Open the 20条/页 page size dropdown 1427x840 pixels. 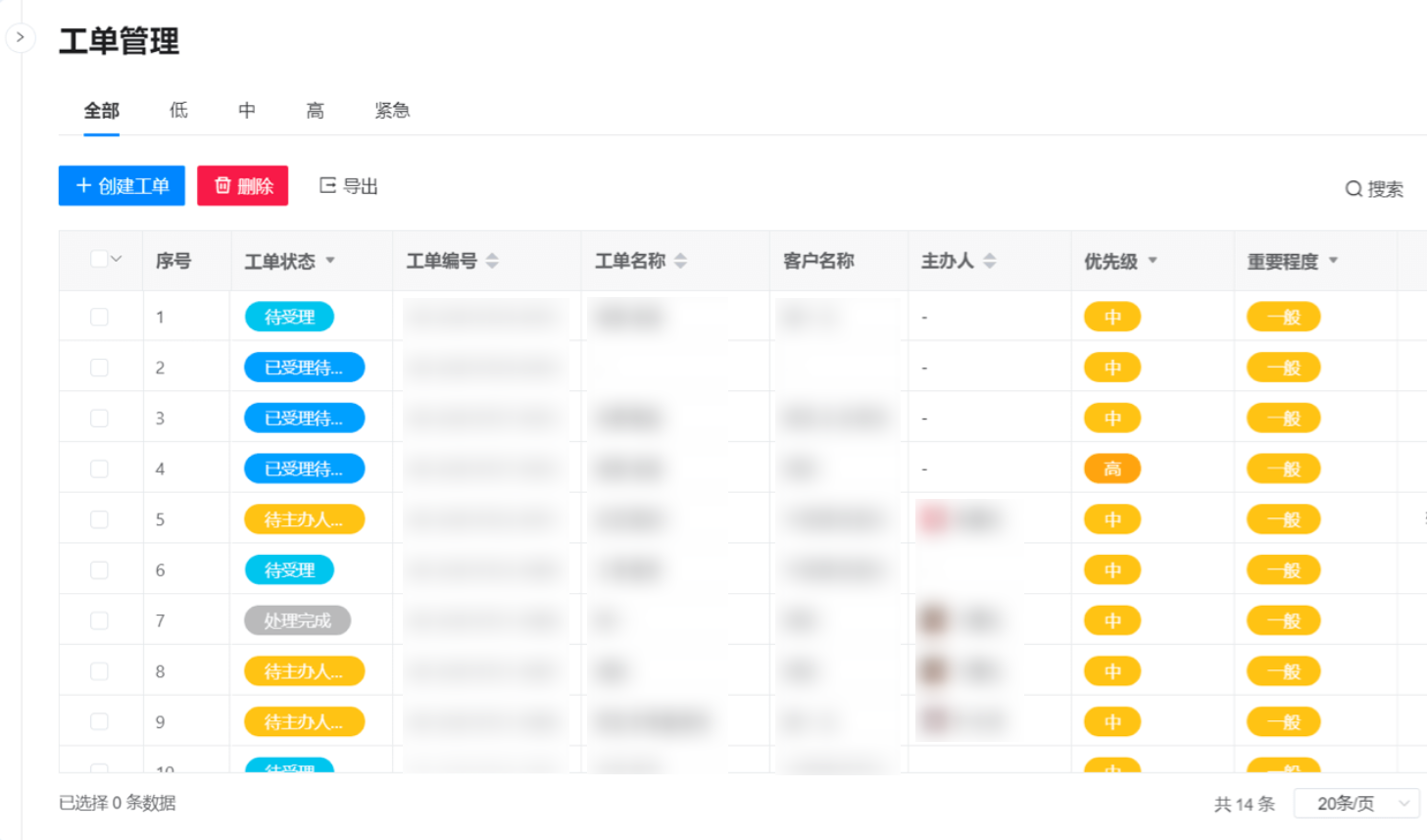1355,804
